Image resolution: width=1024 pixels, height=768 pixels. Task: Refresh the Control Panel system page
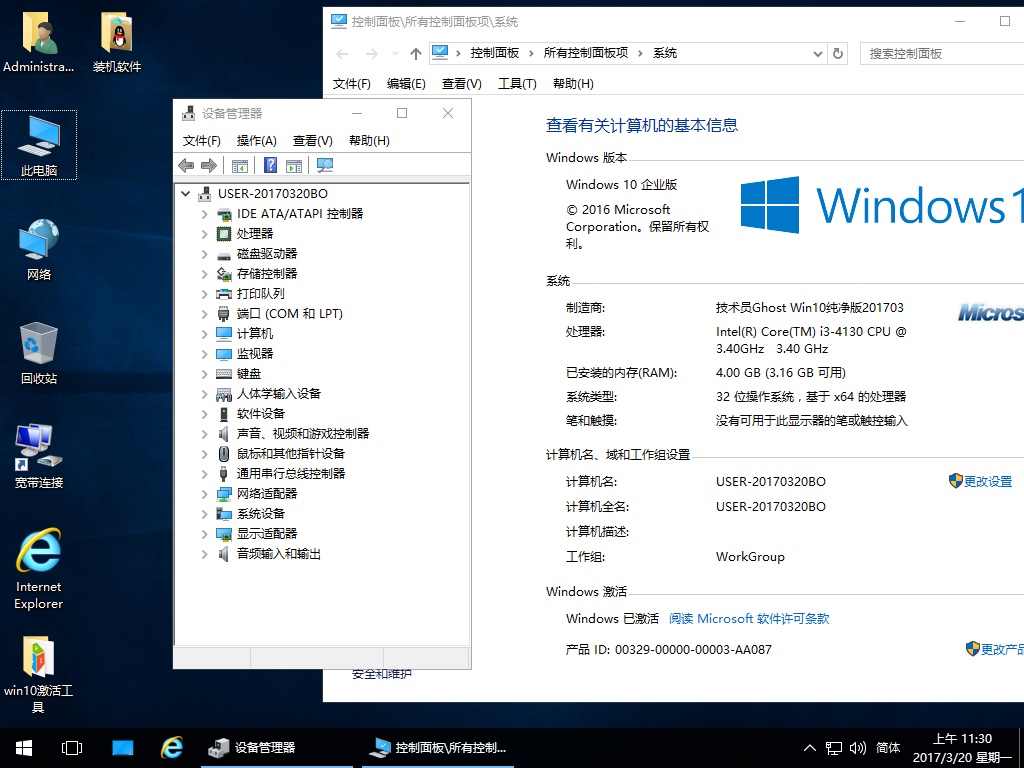pos(838,54)
